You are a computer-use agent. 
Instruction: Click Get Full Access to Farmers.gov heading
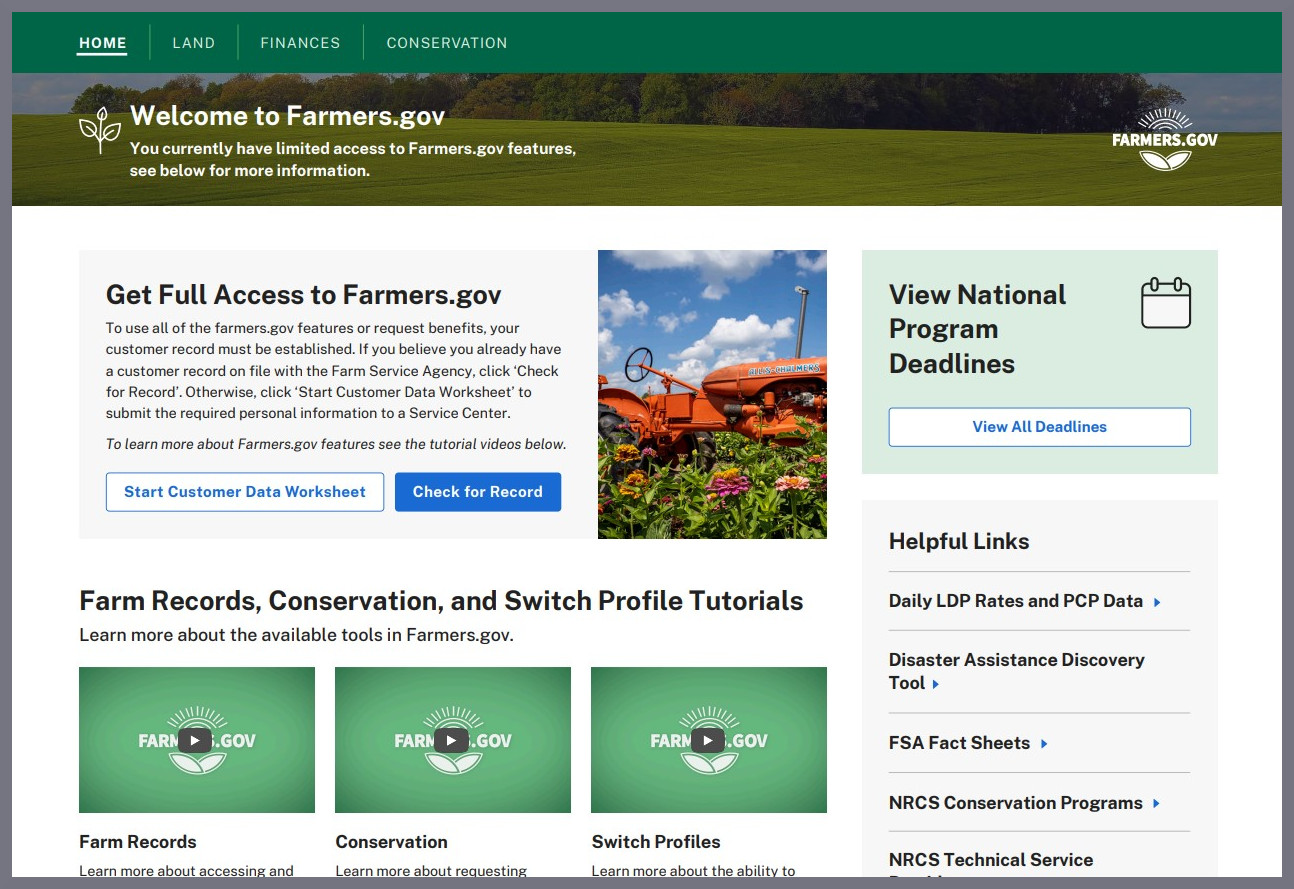pyautogui.click(x=304, y=295)
